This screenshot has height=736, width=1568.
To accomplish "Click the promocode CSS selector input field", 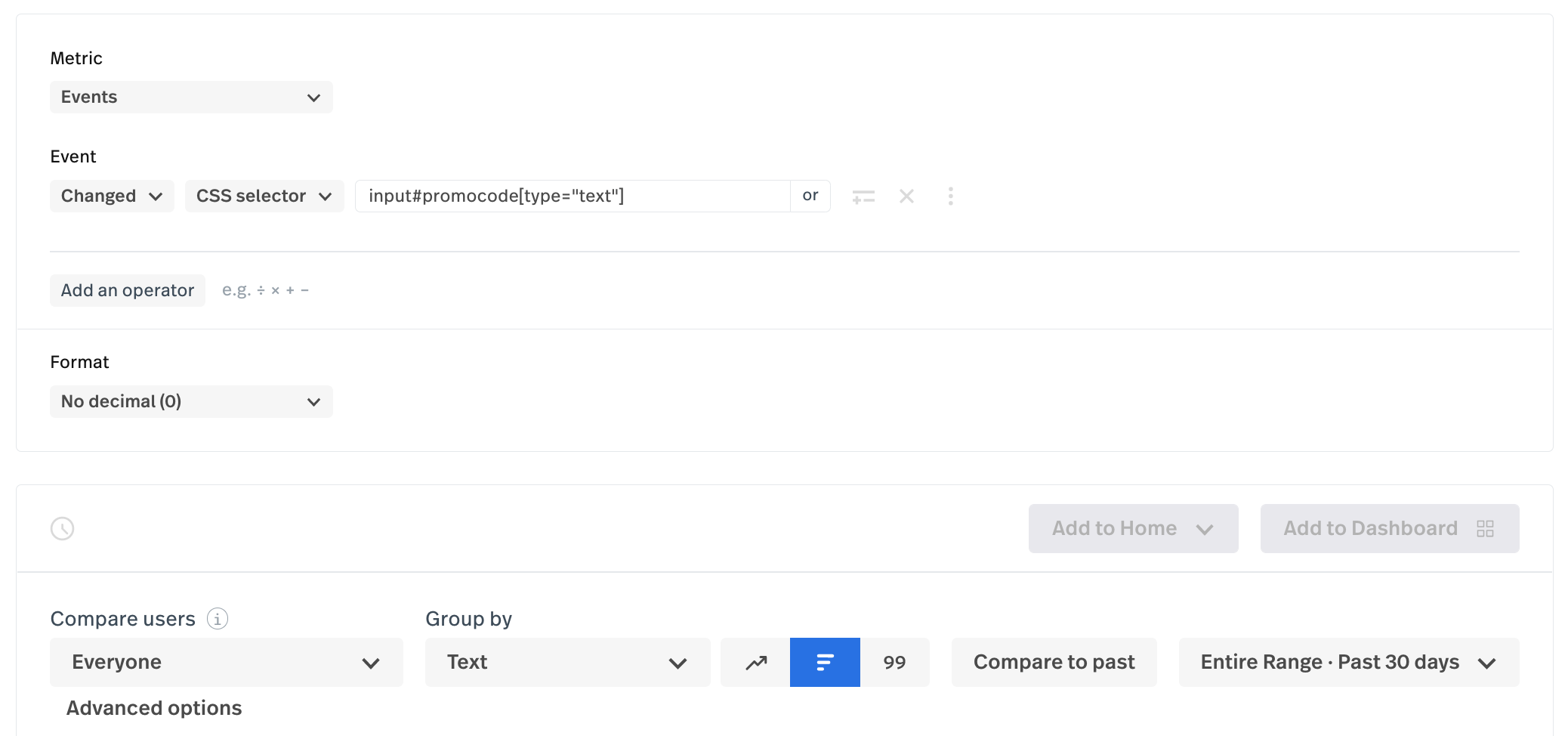I will pyautogui.click(x=573, y=196).
